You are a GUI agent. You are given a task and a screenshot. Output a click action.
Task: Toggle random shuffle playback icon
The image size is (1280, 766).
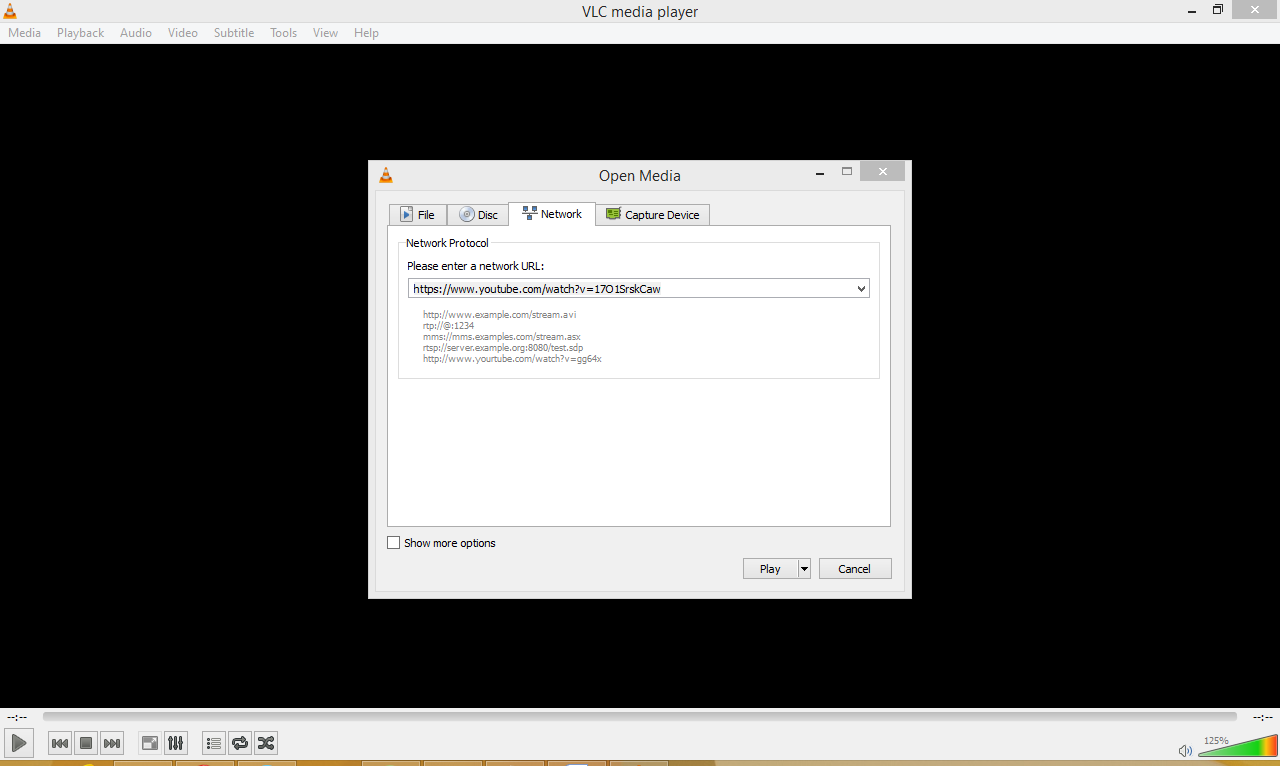(265, 743)
